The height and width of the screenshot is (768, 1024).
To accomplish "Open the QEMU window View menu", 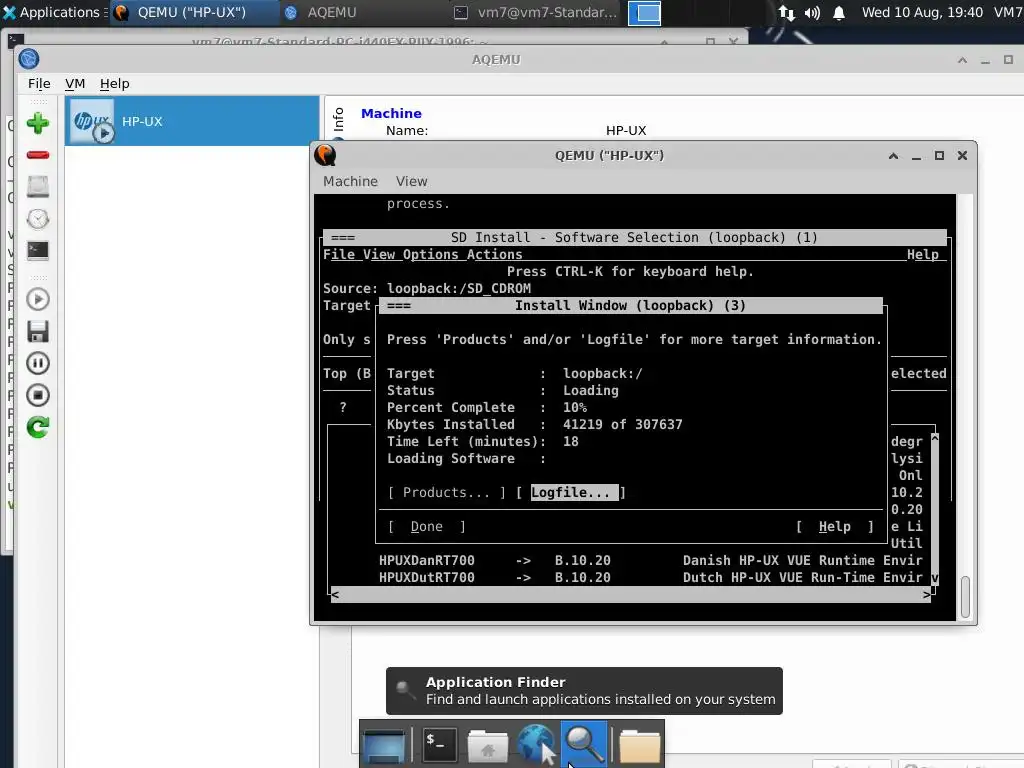I will coord(411,182).
